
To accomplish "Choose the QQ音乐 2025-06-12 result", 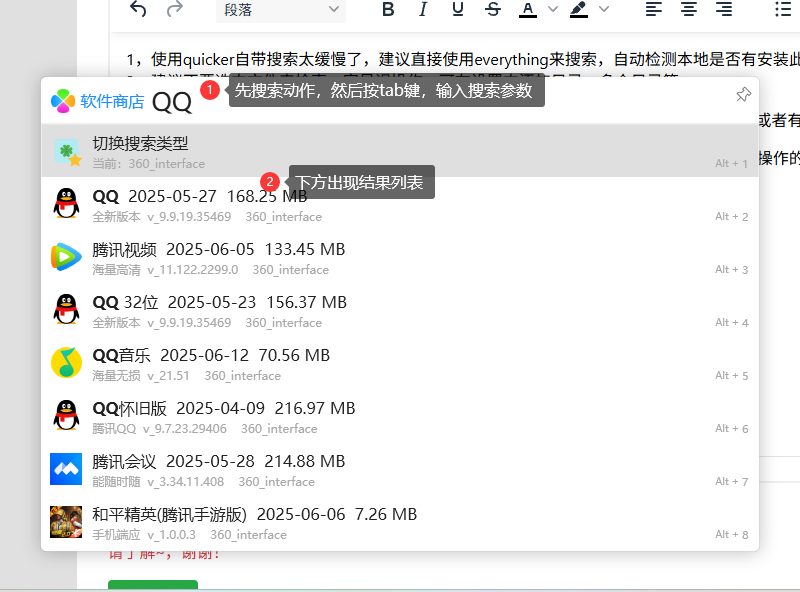I will click(400, 363).
